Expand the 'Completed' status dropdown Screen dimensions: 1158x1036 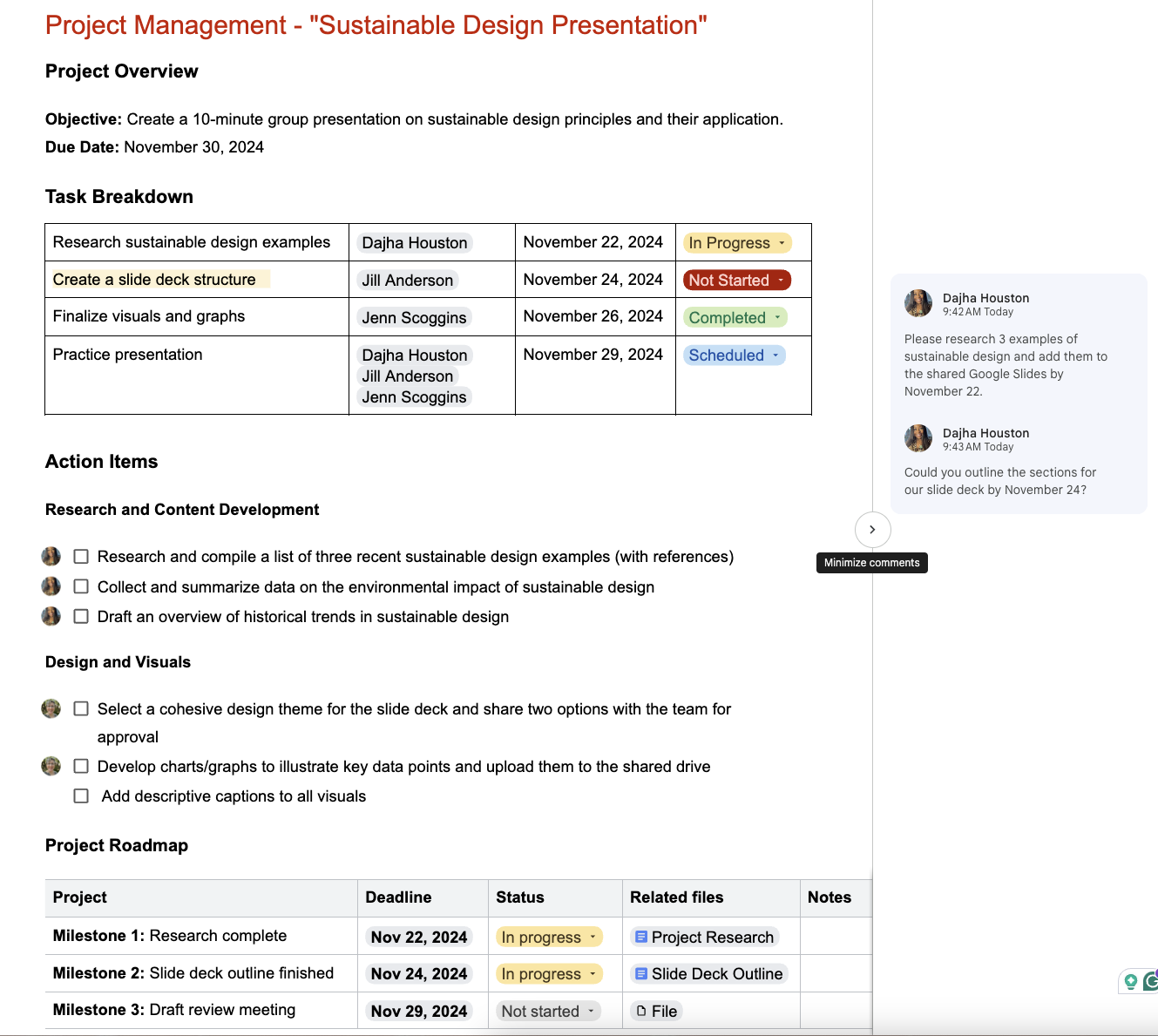point(778,317)
